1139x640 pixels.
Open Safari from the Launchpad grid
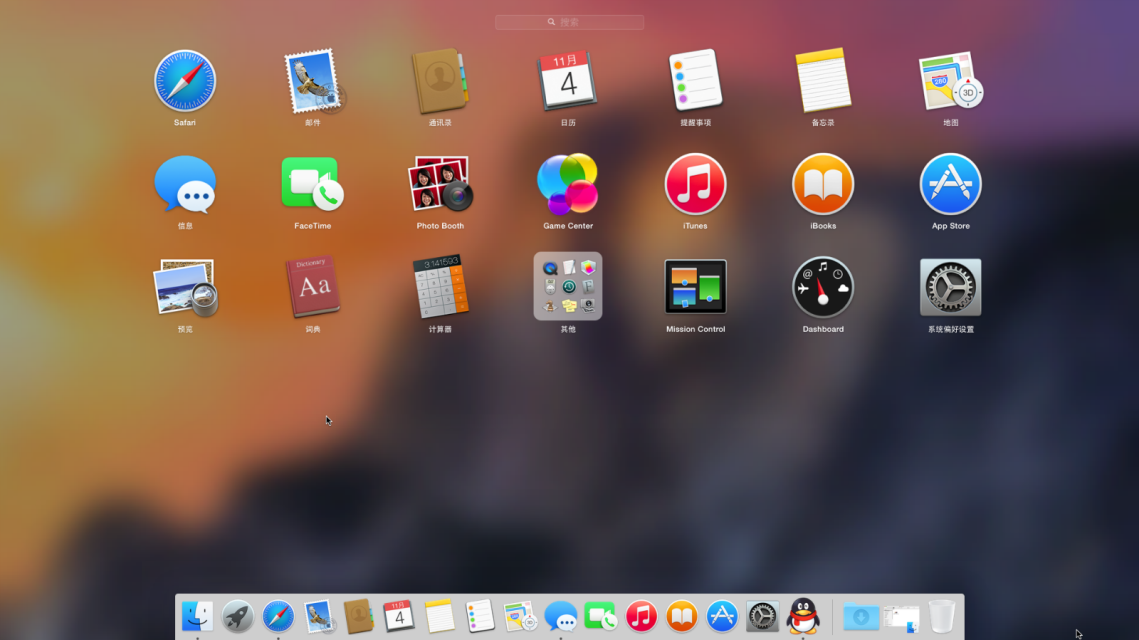[185, 81]
